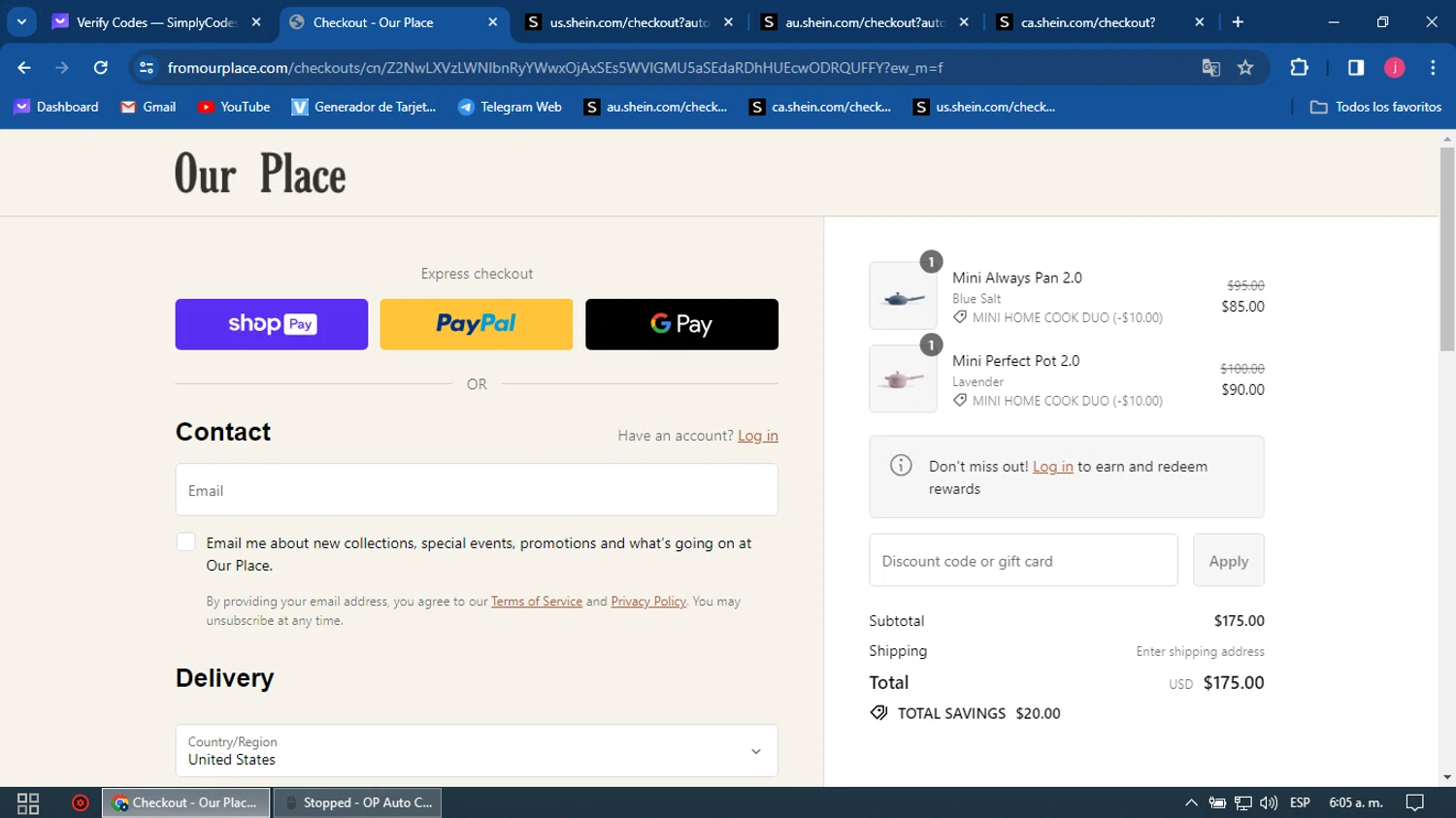This screenshot has height=818, width=1456.
Task: Pay with Google Pay
Action: click(681, 324)
